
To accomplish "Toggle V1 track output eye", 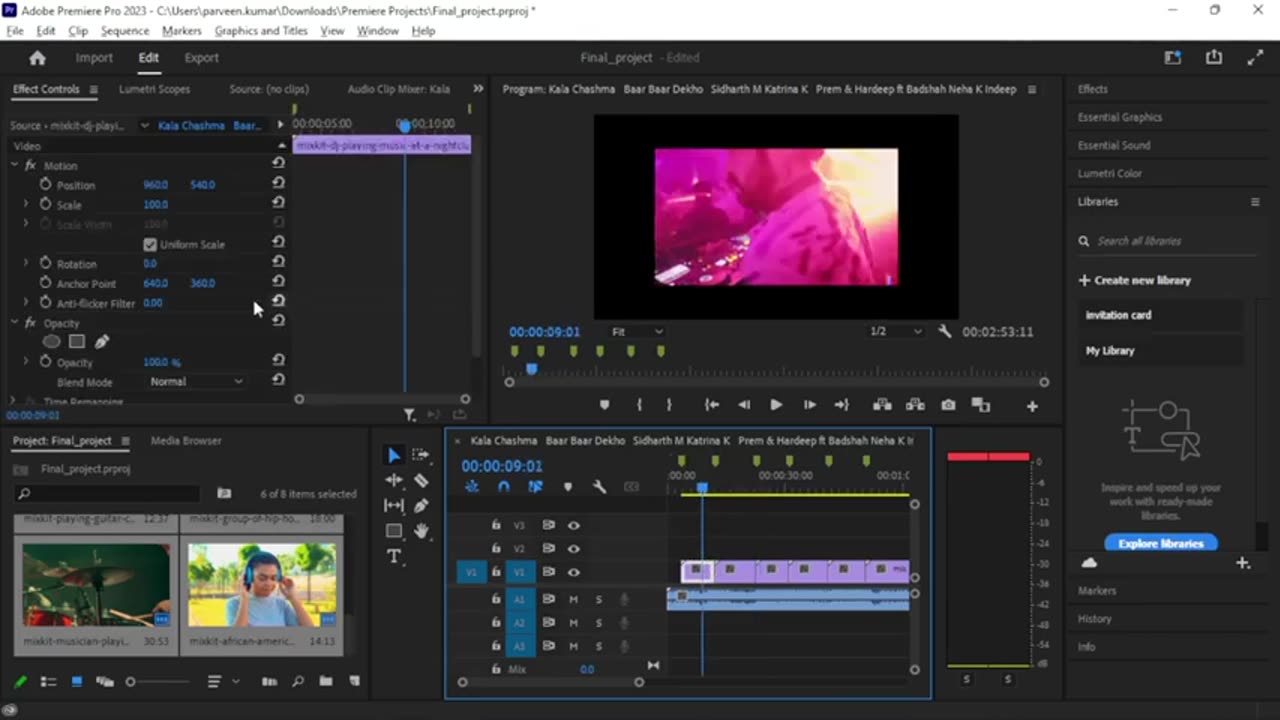I will (x=574, y=573).
